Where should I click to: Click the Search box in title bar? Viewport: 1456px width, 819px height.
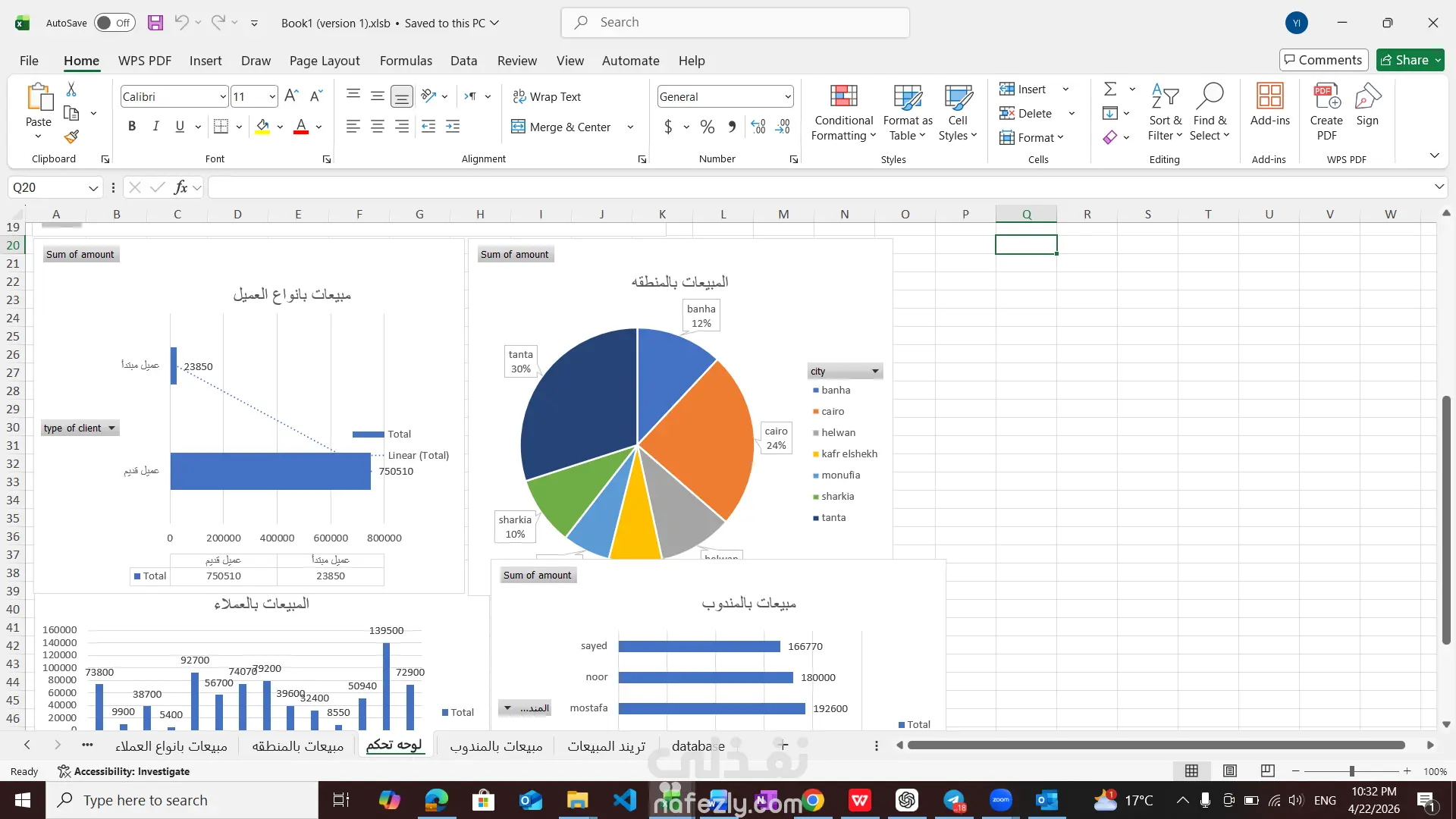click(x=736, y=23)
